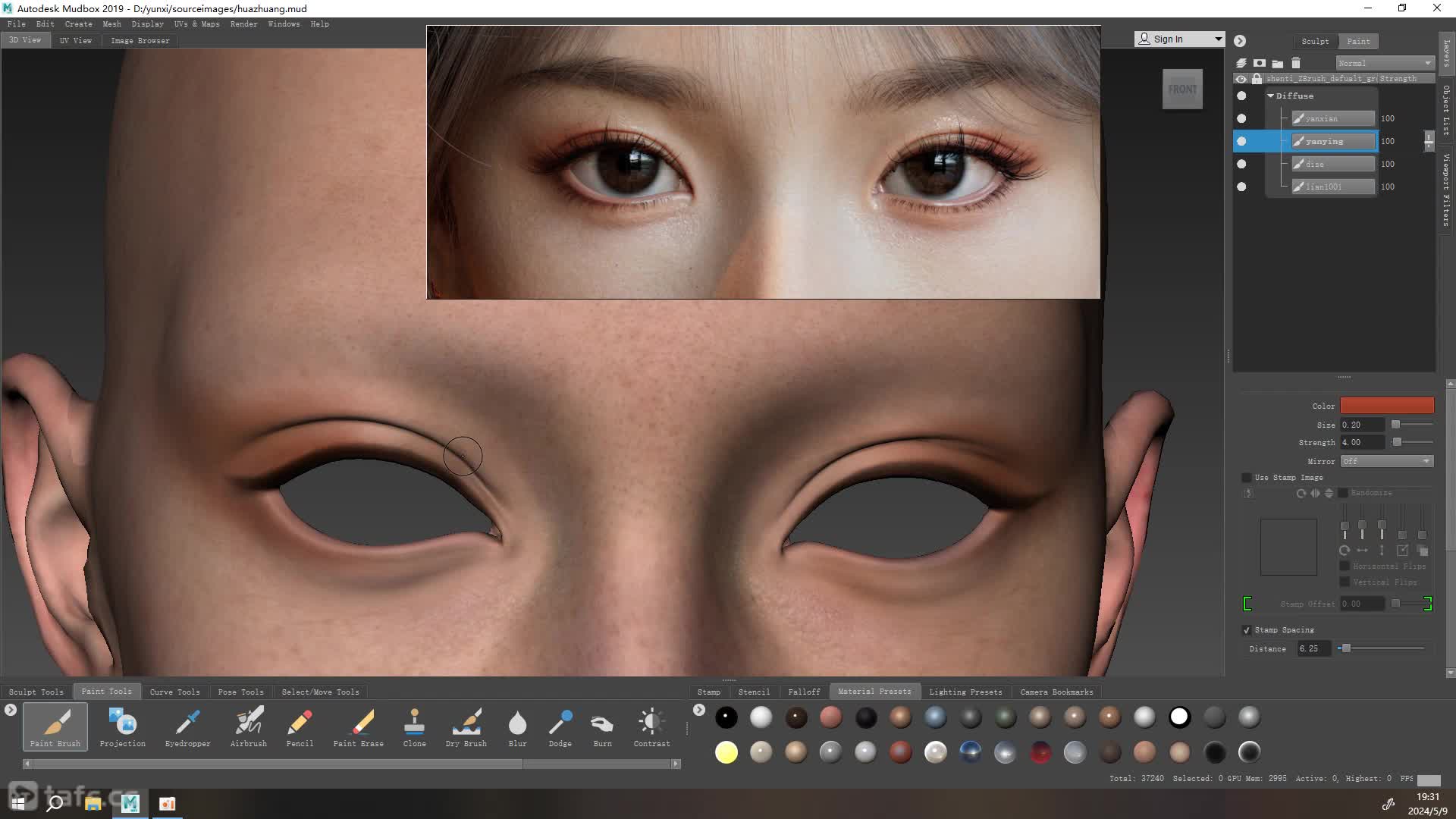Switch layers panel to Sculpt
Screen dimensions: 1456x819
[x=1315, y=41]
